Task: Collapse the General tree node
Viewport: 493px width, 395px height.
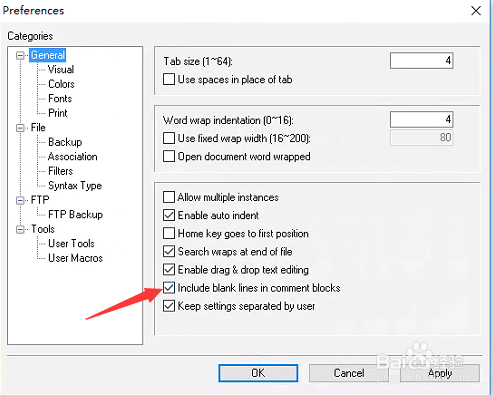Action: coord(21,55)
